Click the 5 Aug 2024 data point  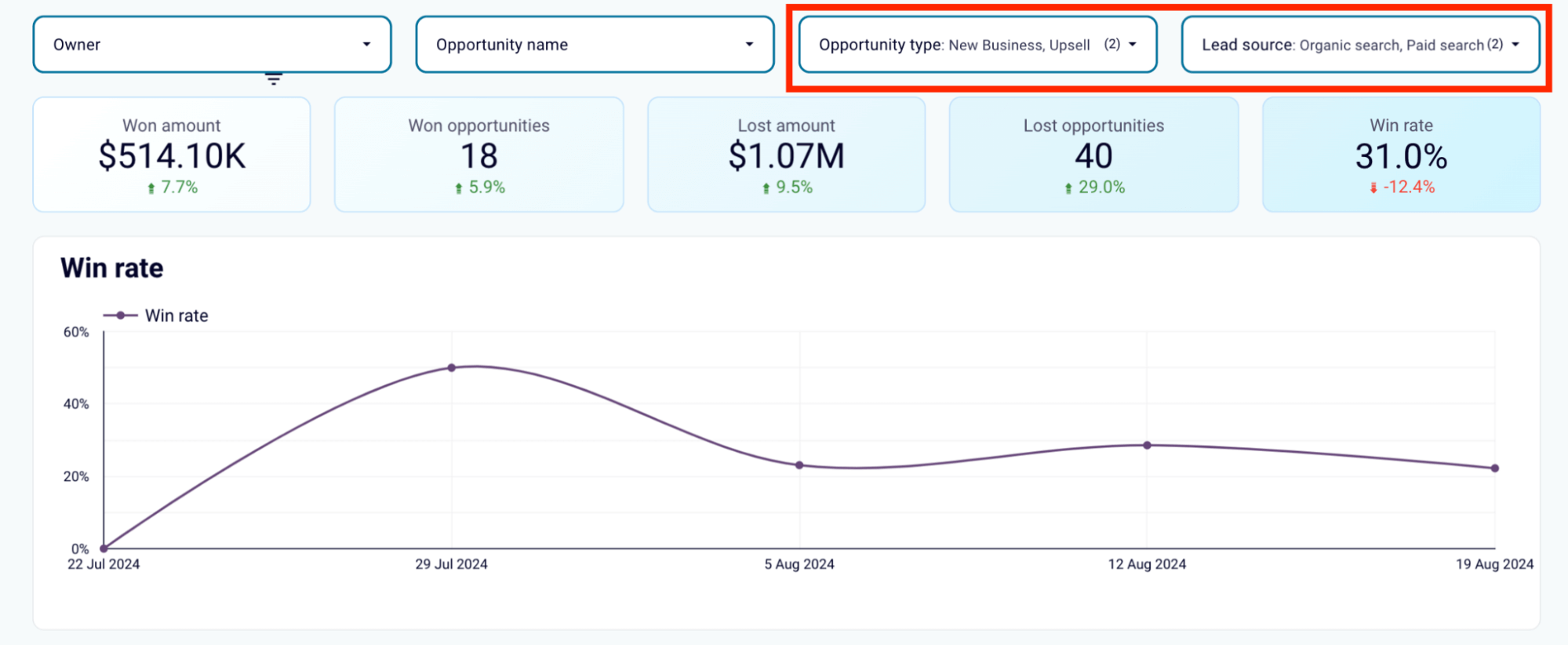(799, 465)
